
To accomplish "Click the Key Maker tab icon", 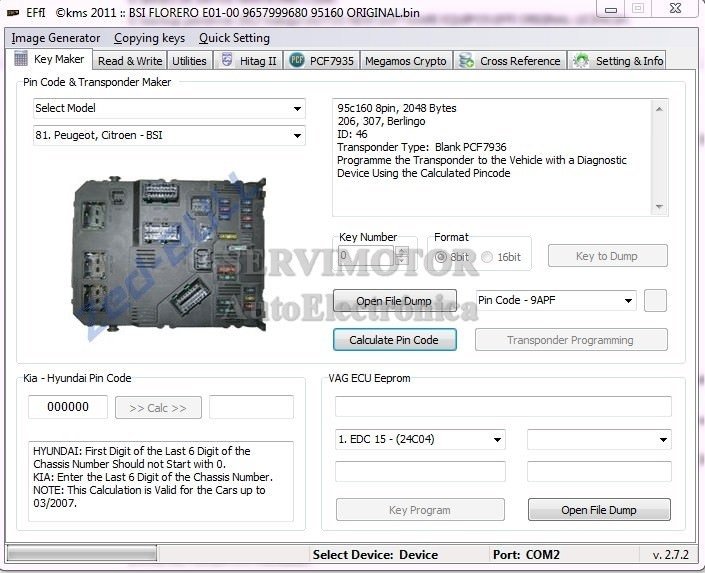I will click(21, 60).
